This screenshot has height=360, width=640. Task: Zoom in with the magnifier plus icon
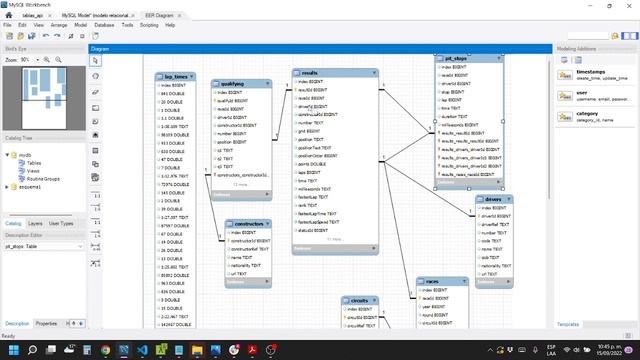[47, 60]
